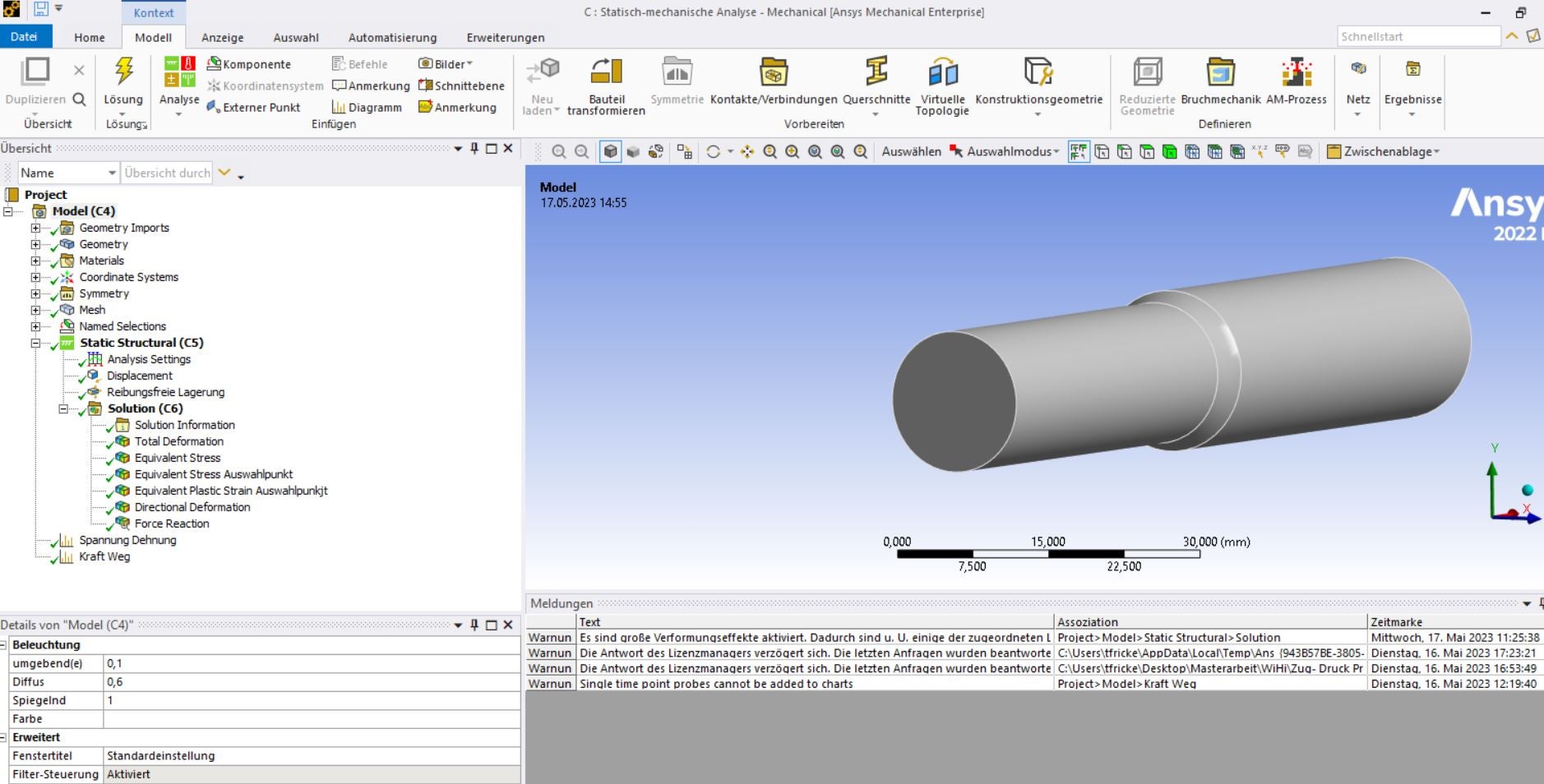This screenshot has height=784, width=1544.
Task: Open the Netz ribbon icon
Action: click(1358, 69)
